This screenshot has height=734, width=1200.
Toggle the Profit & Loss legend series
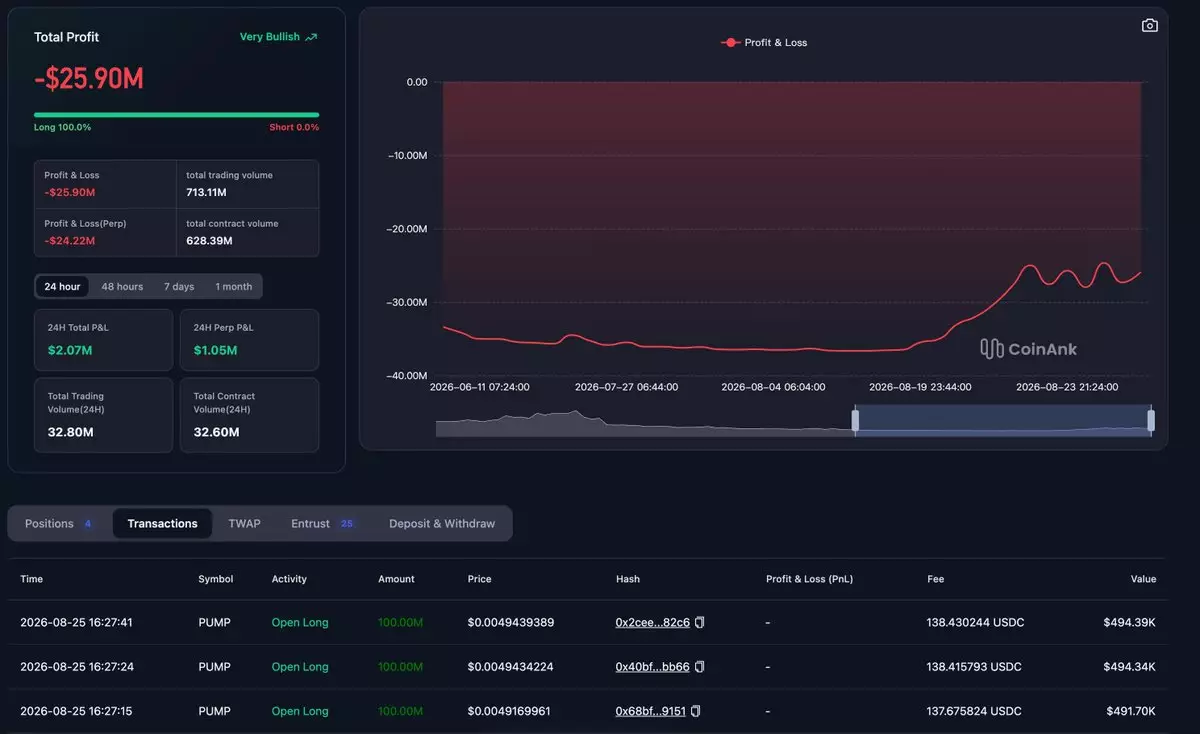pyautogui.click(x=764, y=43)
